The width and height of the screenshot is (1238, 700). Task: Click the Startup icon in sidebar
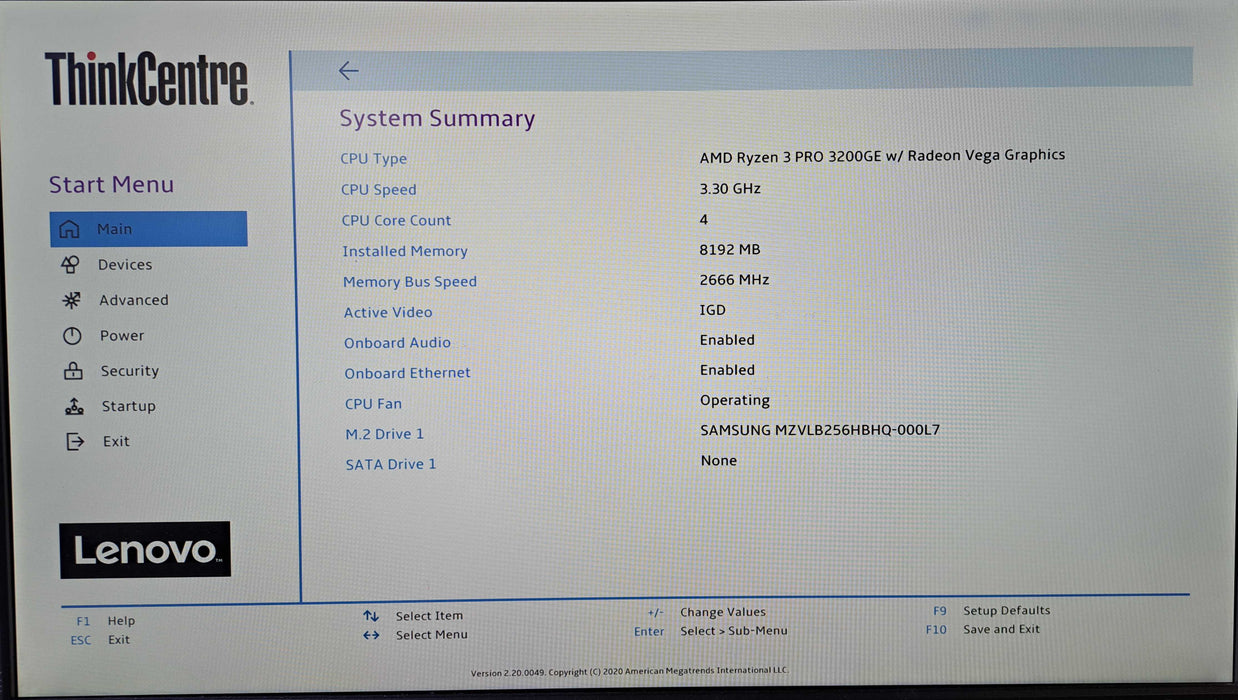[x=74, y=406]
